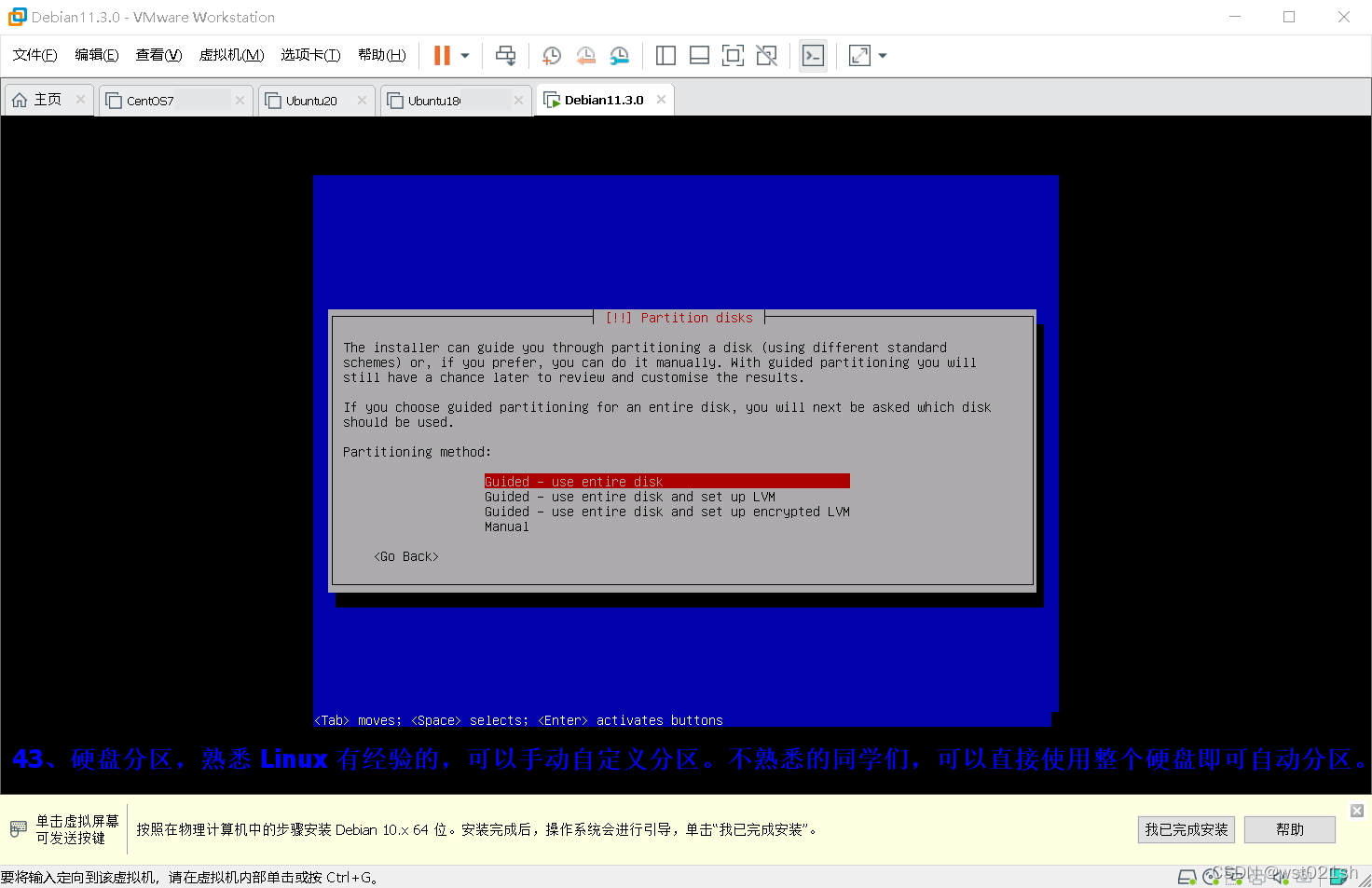Open the 帮助(H) menu
The image size is (1372, 888).
381,55
